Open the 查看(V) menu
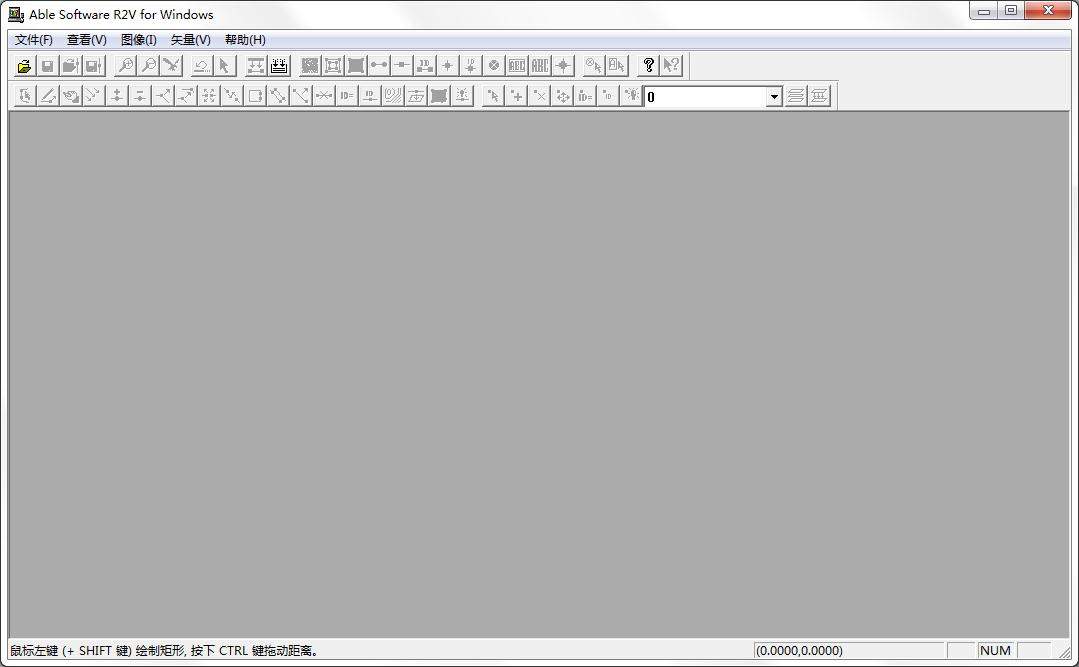The image size is (1079, 667). pos(86,40)
